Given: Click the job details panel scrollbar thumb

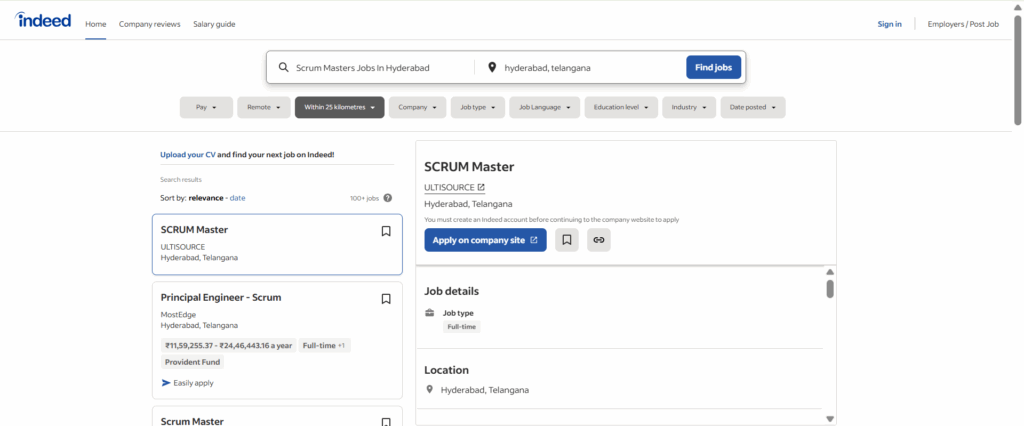Looking at the screenshot, I should [x=830, y=289].
